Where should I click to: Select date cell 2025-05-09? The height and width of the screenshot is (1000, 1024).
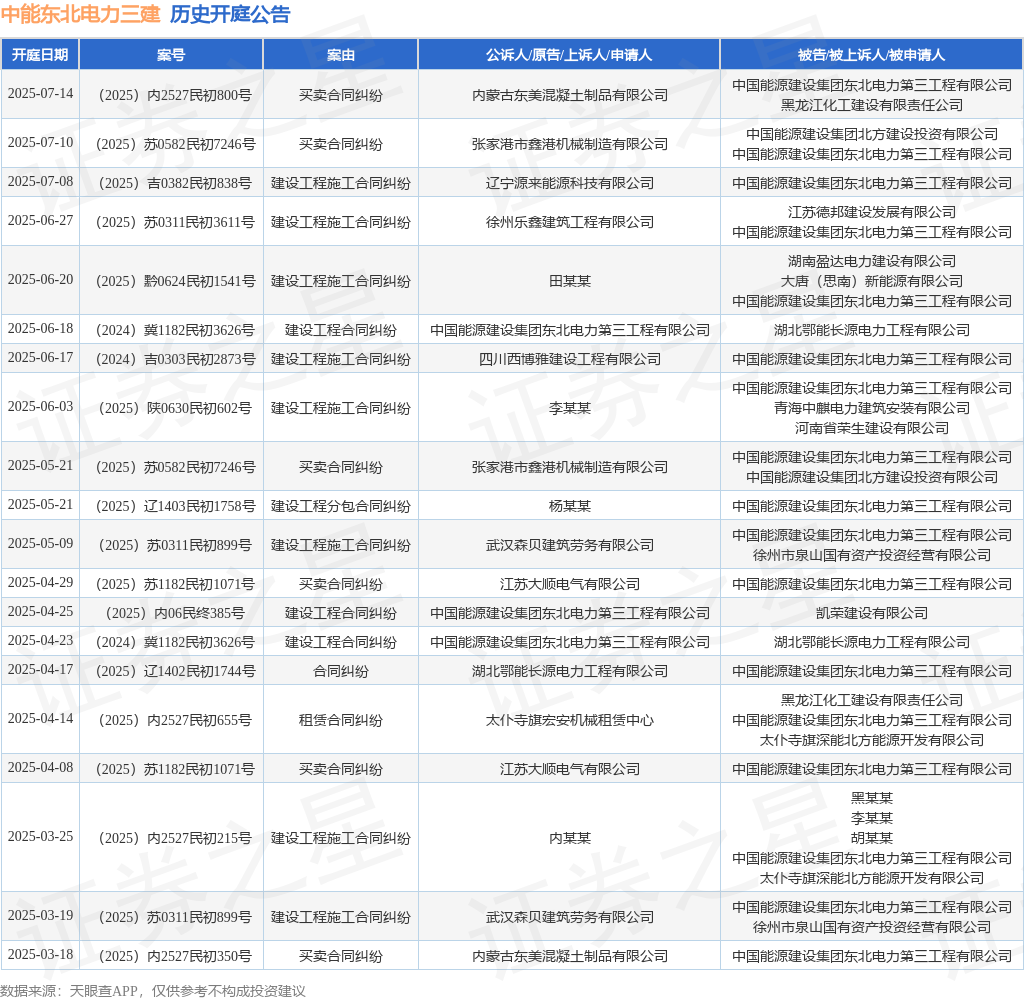point(40,544)
